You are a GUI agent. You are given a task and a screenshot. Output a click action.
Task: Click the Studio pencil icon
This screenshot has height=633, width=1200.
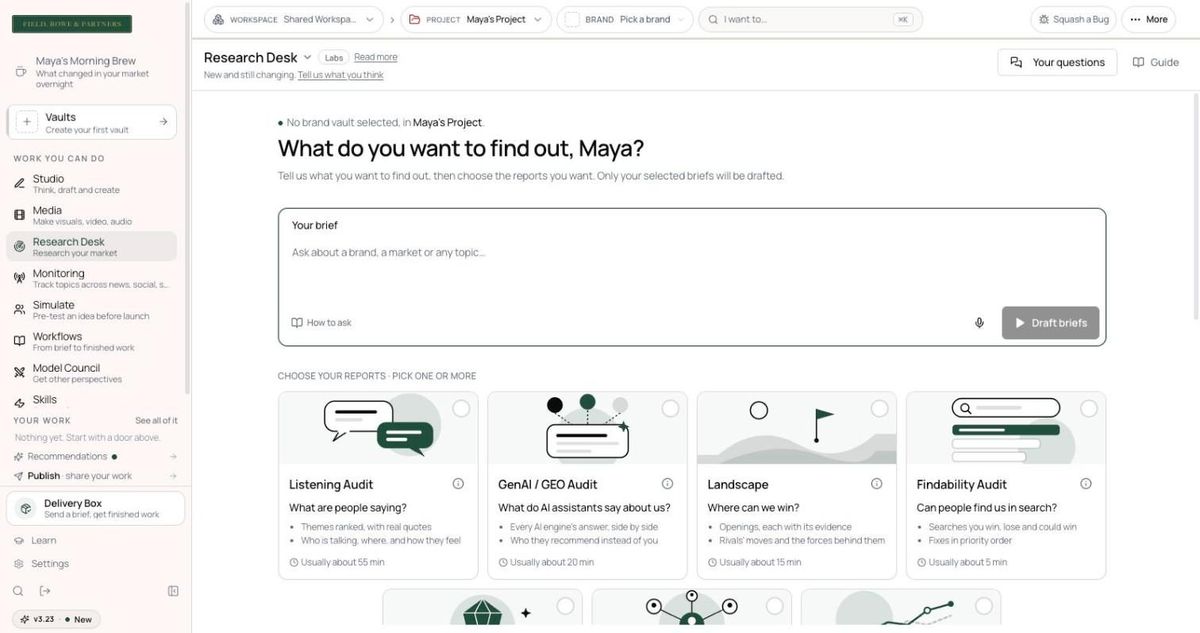point(20,184)
